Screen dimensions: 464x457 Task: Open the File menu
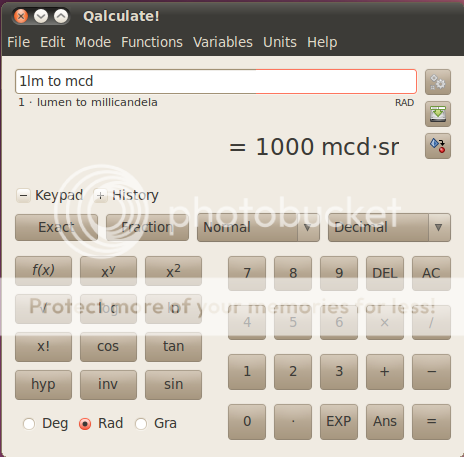tap(19, 42)
